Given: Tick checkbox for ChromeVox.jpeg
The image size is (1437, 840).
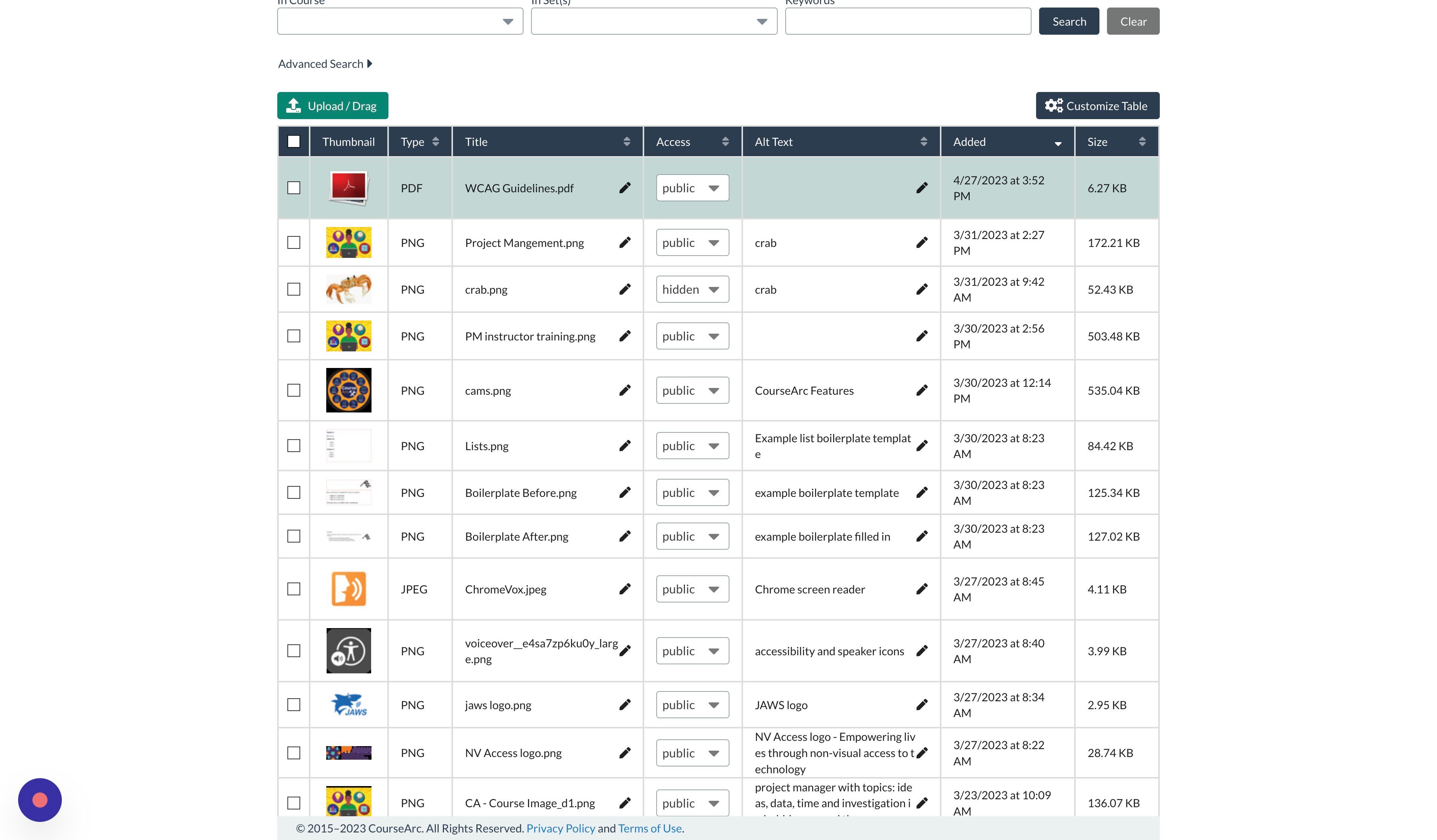Looking at the screenshot, I should tap(294, 589).
